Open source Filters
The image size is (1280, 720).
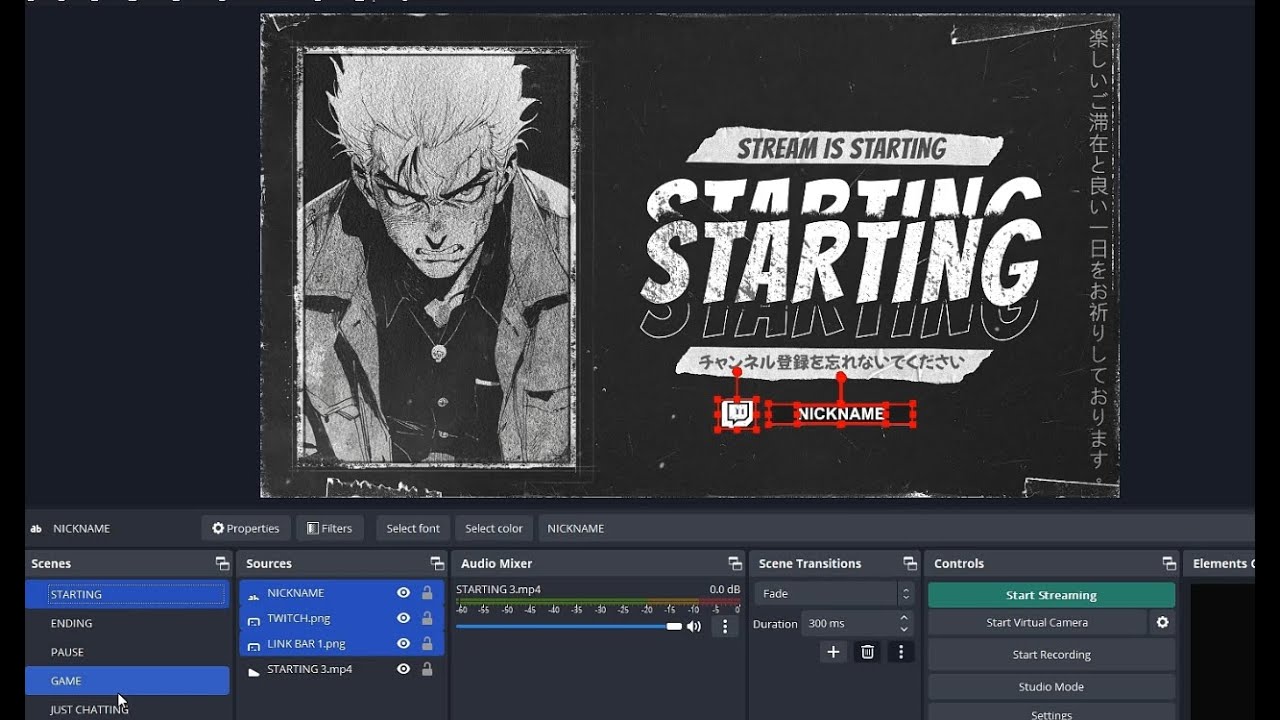[330, 528]
